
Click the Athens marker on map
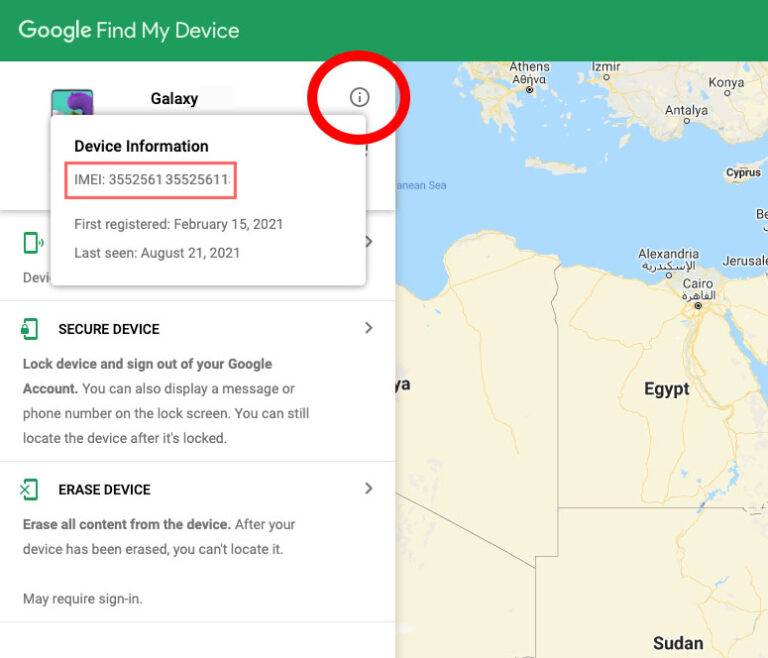coord(529,90)
